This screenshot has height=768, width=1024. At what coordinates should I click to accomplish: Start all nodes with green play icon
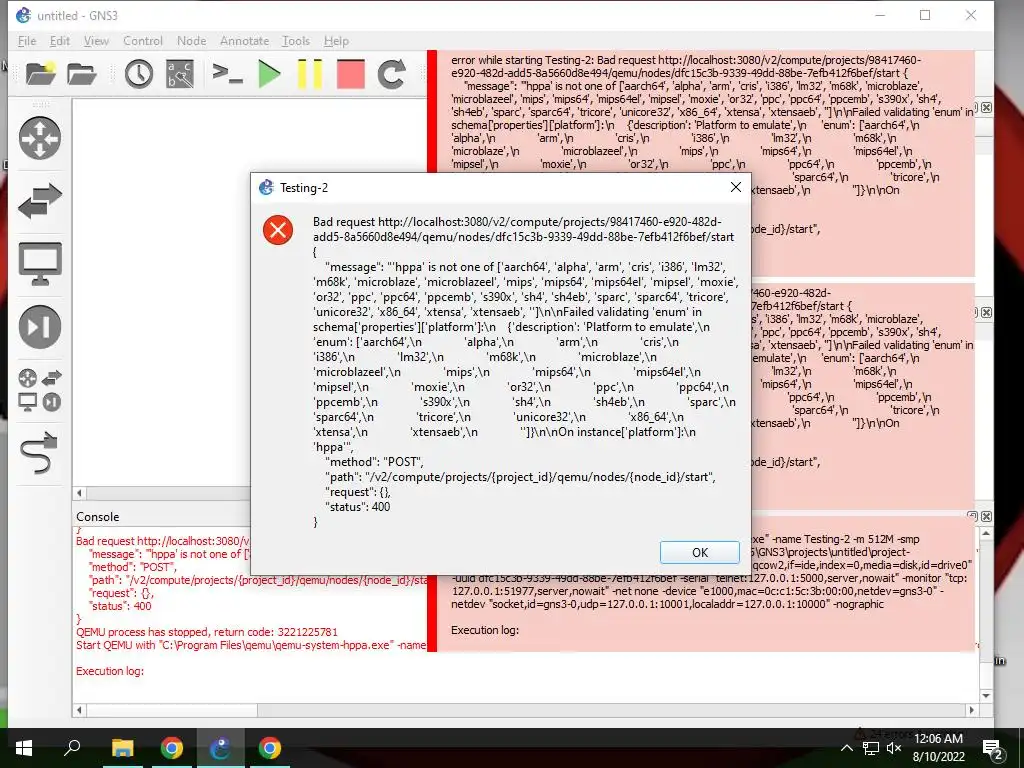coord(268,74)
